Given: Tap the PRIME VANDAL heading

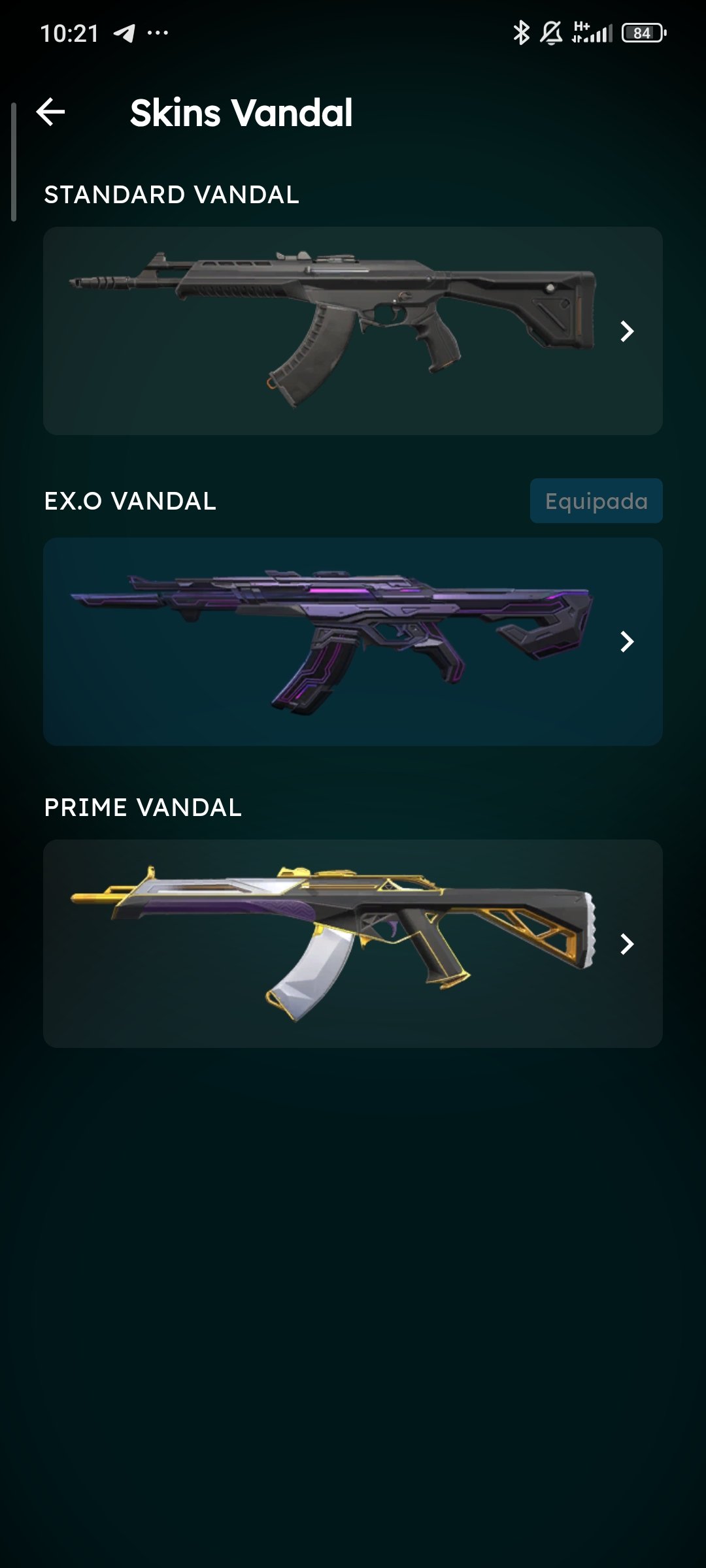Looking at the screenshot, I should [143, 808].
